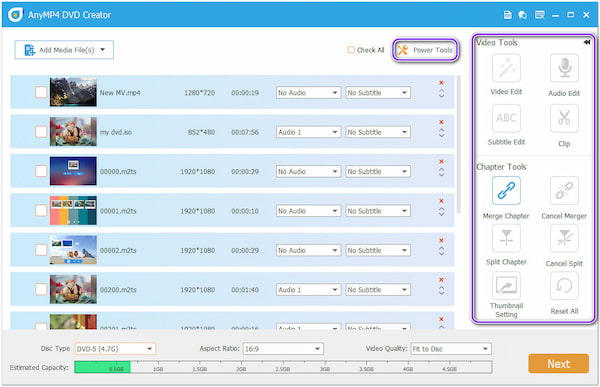Open Thumbnail Setting tool
Screen dimensions: 600x387
506,286
